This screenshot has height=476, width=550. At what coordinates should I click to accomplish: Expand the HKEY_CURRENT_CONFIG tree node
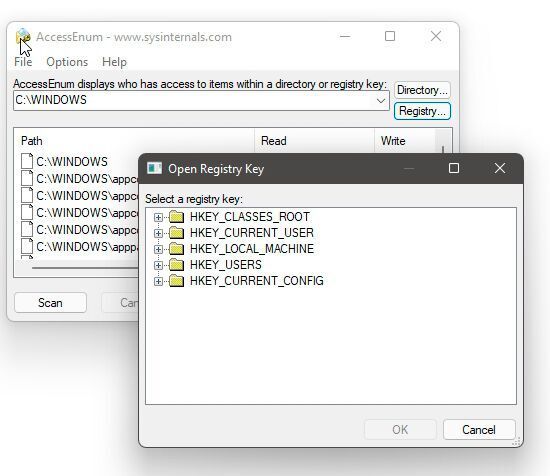coord(158,281)
